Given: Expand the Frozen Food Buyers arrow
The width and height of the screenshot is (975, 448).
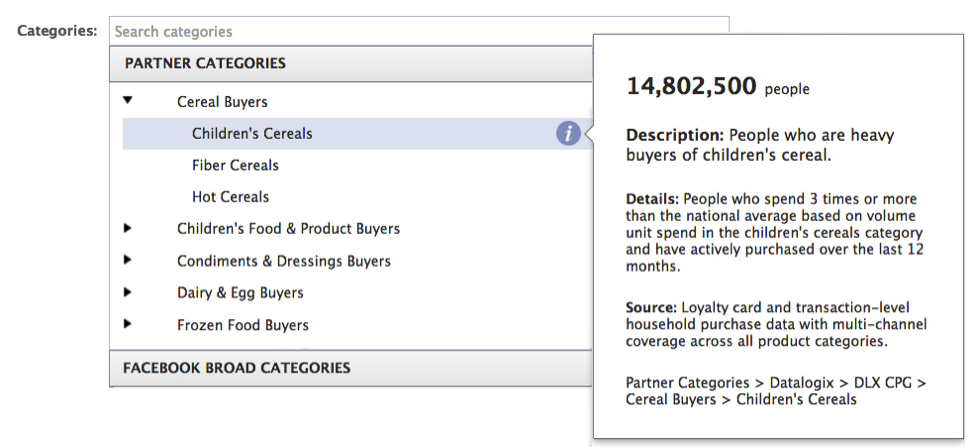Looking at the screenshot, I should 127,324.
